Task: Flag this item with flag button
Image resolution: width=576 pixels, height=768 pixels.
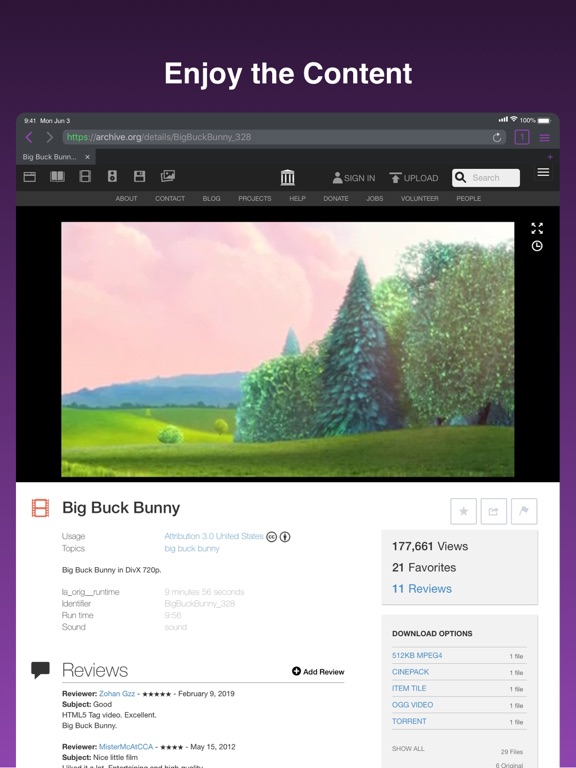Action: (x=524, y=511)
